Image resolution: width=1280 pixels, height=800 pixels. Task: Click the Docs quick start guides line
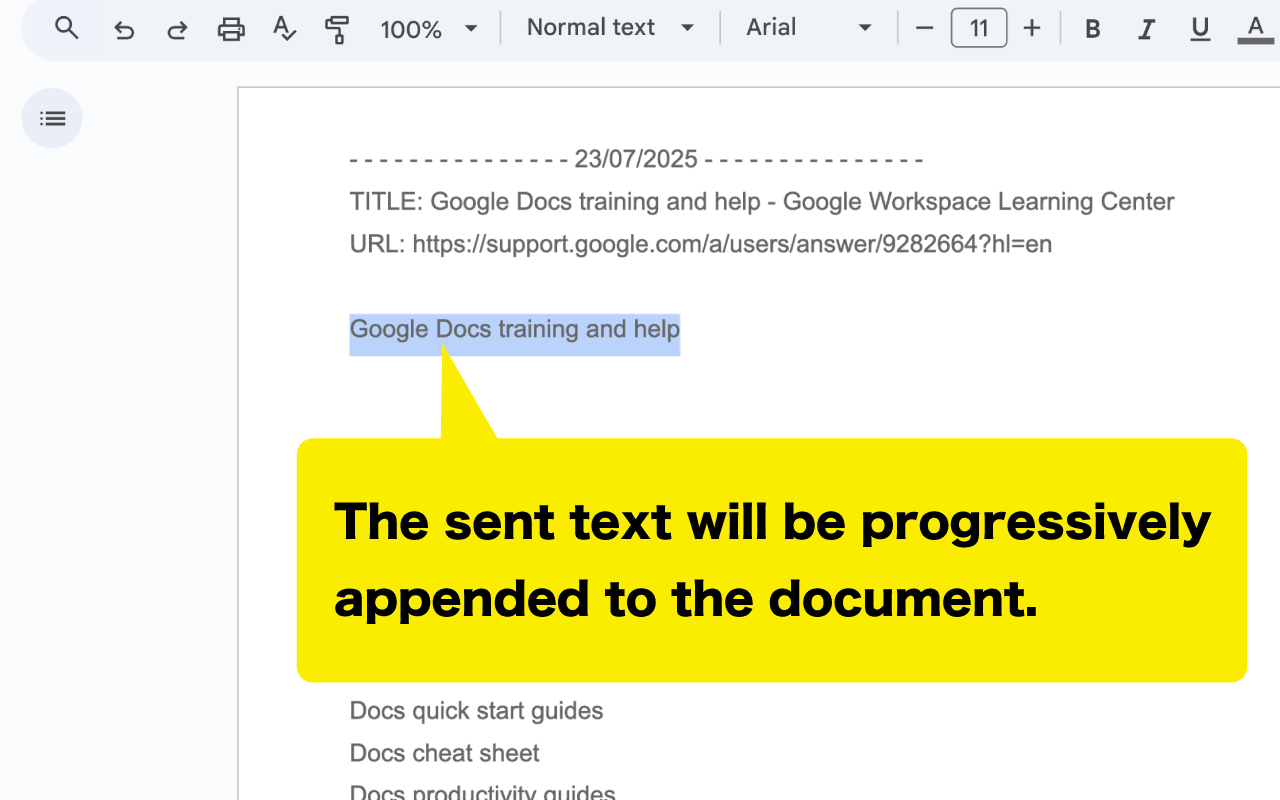tap(477, 711)
